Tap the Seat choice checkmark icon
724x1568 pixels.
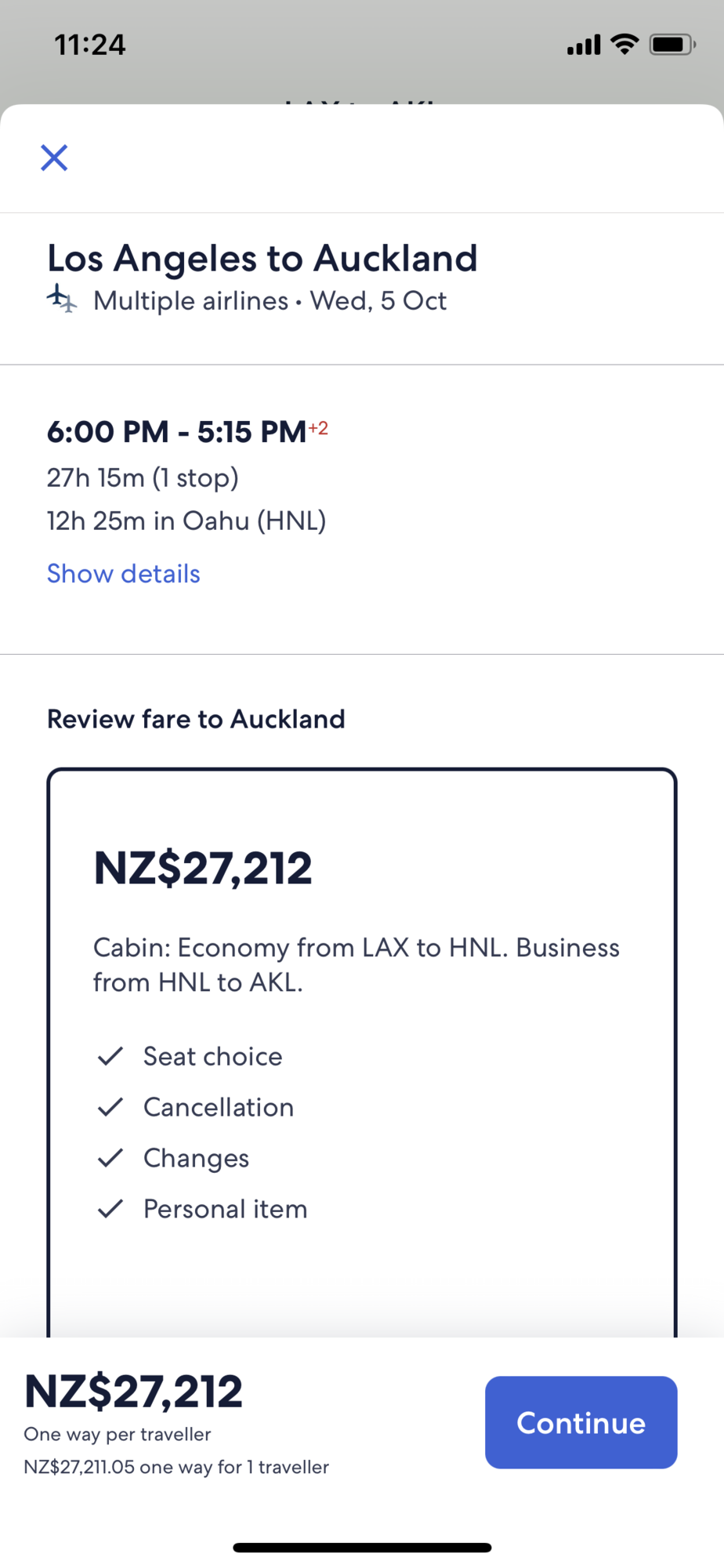point(110,1056)
